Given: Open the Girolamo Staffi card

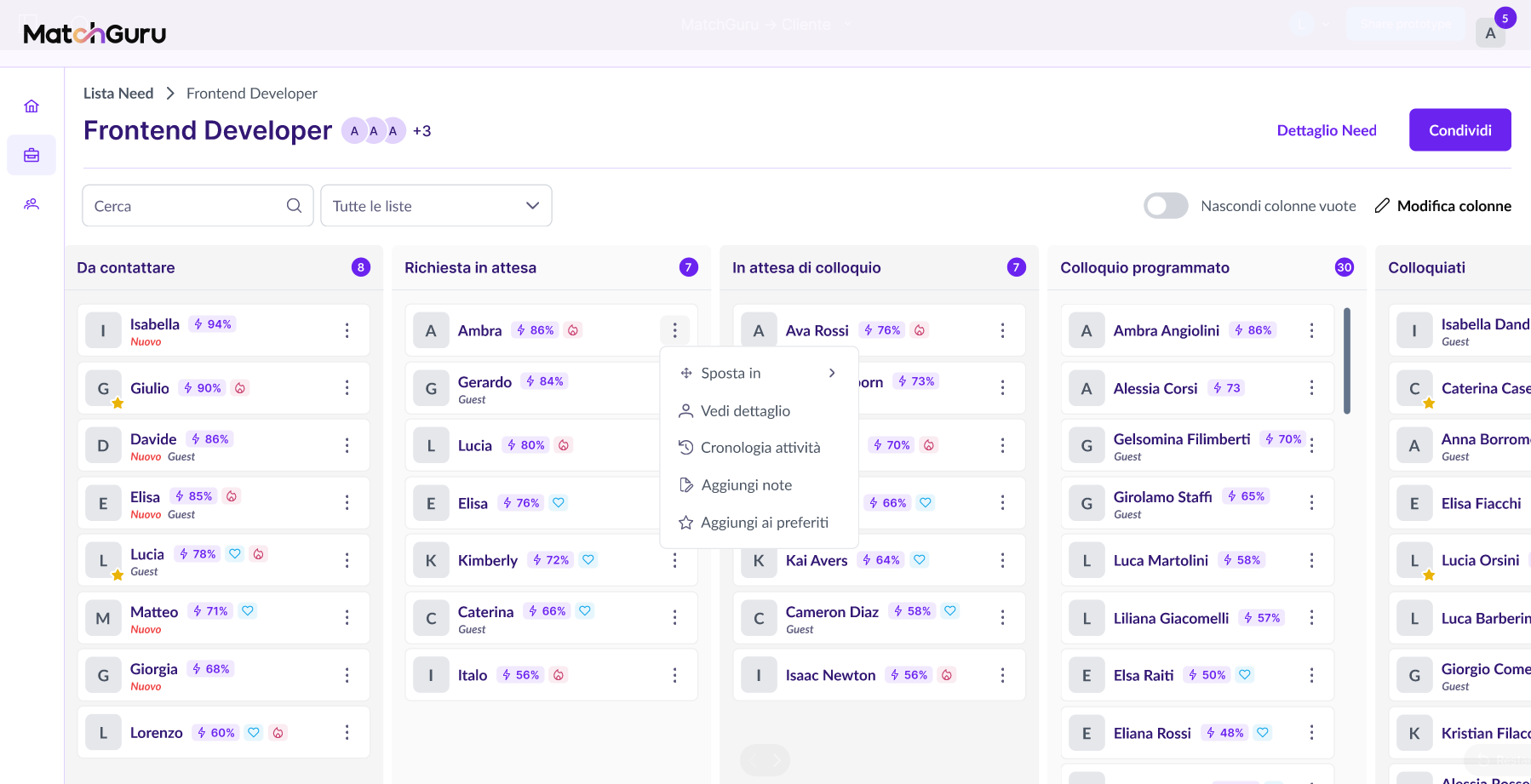Looking at the screenshot, I should (x=1197, y=503).
